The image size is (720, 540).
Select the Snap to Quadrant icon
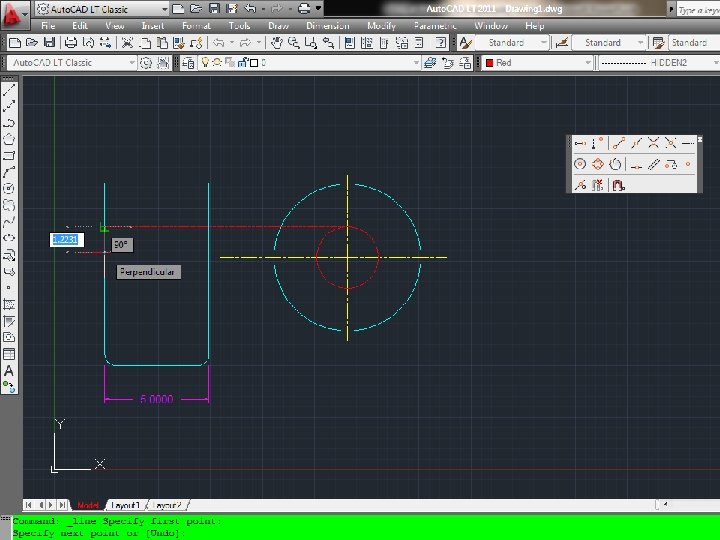597,164
